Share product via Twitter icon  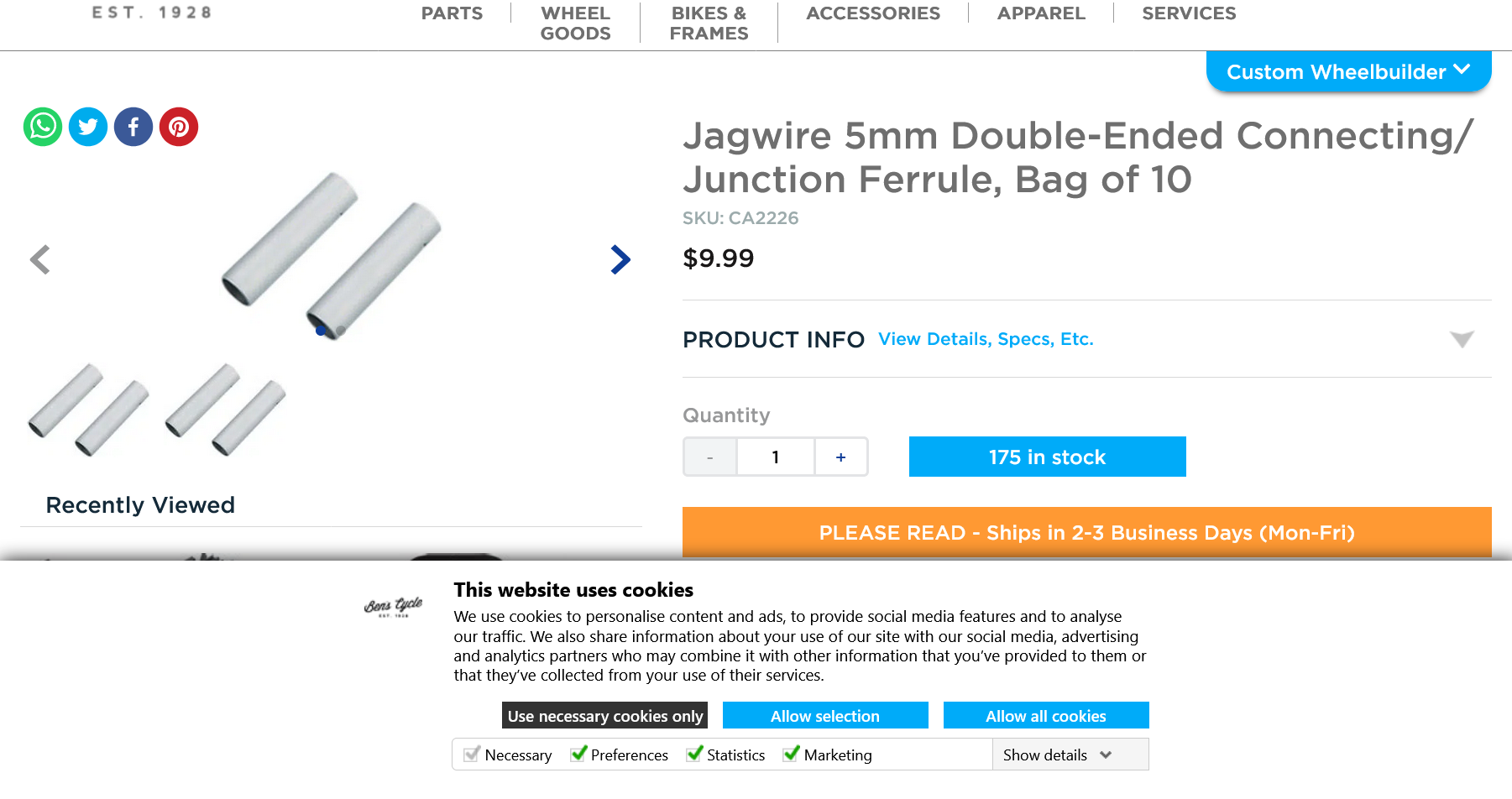[x=88, y=127]
